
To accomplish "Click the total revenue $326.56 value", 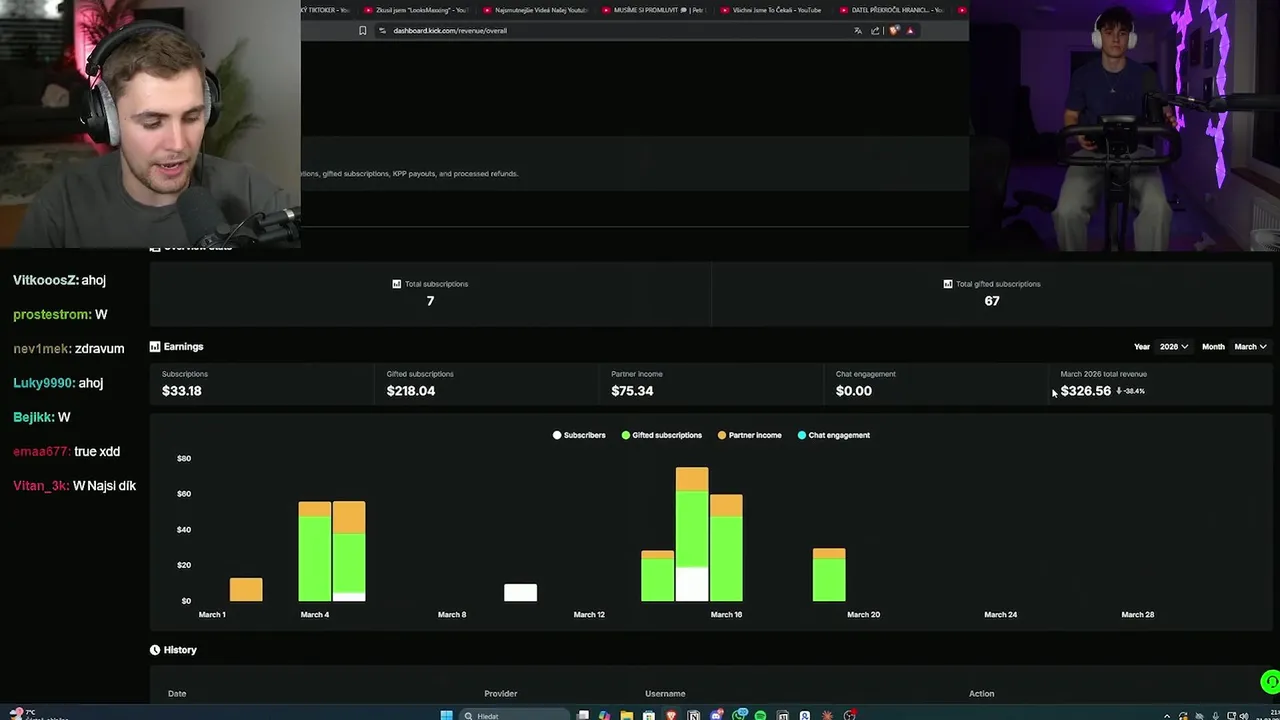I will [1086, 391].
